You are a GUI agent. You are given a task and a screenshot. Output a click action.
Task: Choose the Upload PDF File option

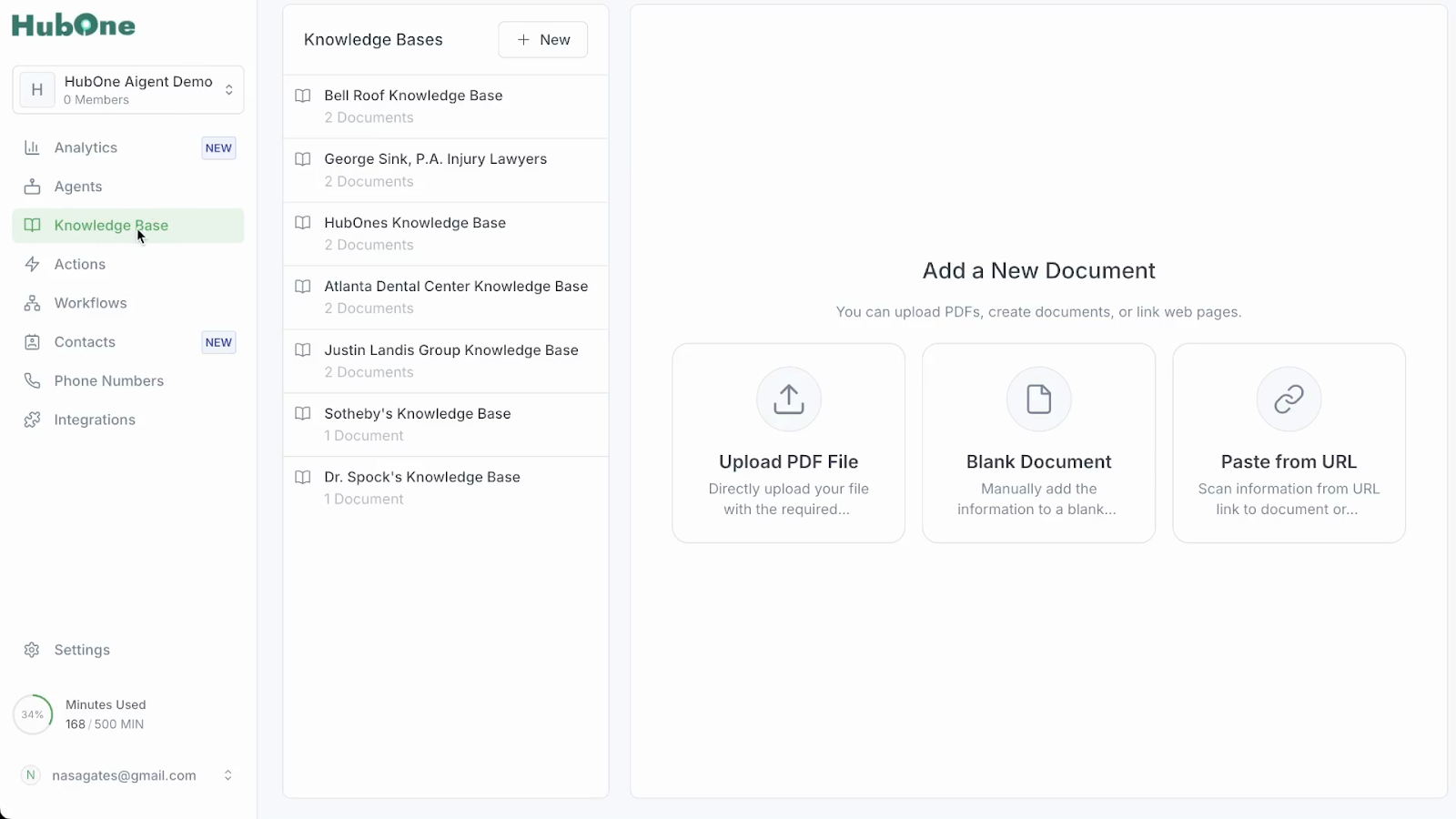point(789,443)
